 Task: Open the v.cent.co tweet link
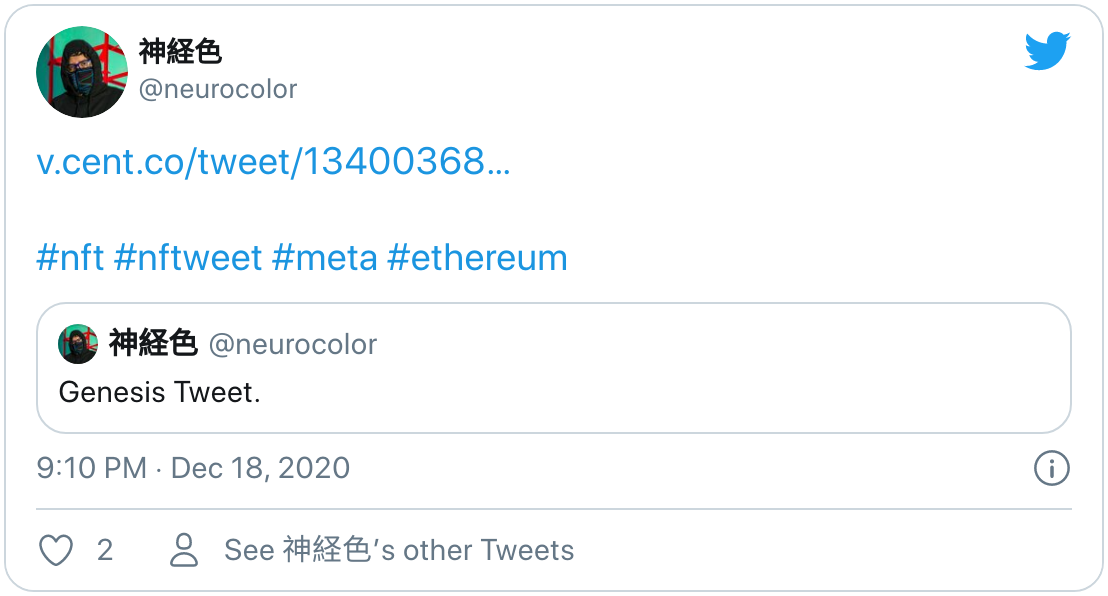pyautogui.click(x=273, y=161)
